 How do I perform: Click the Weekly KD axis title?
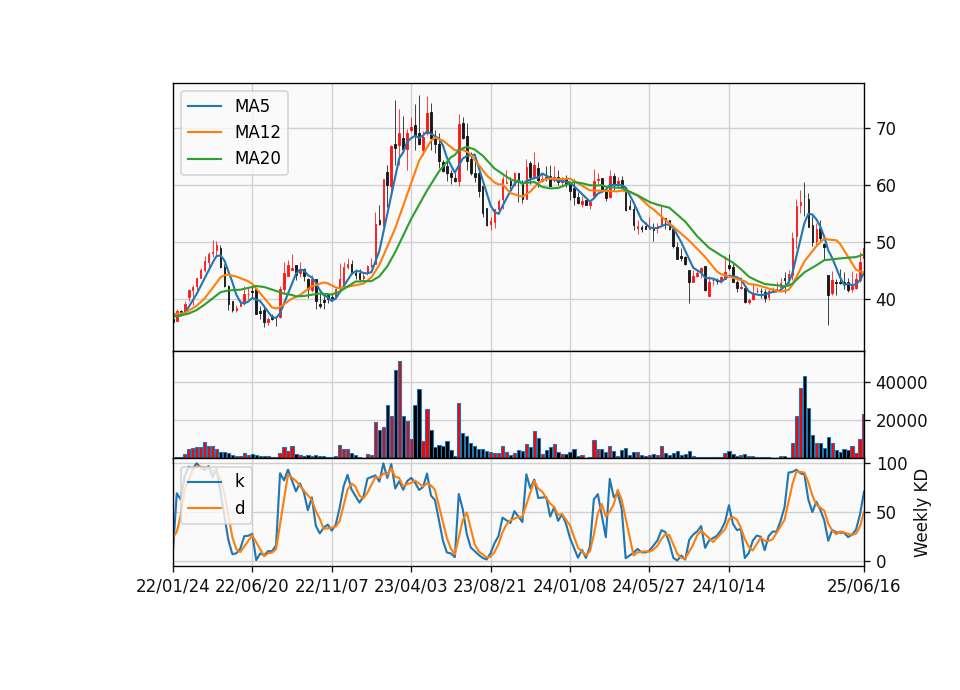pyautogui.click(x=921, y=513)
